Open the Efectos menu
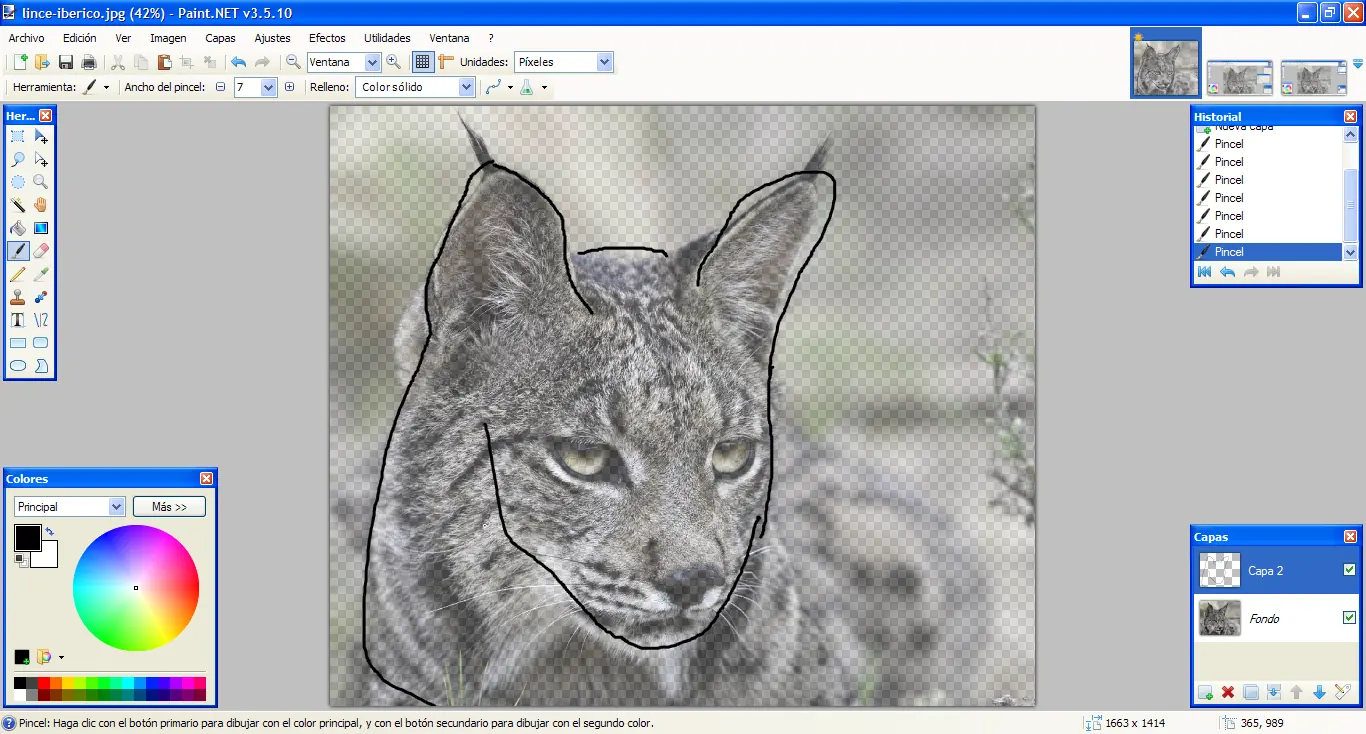The width and height of the screenshot is (1366, 734). (x=327, y=38)
